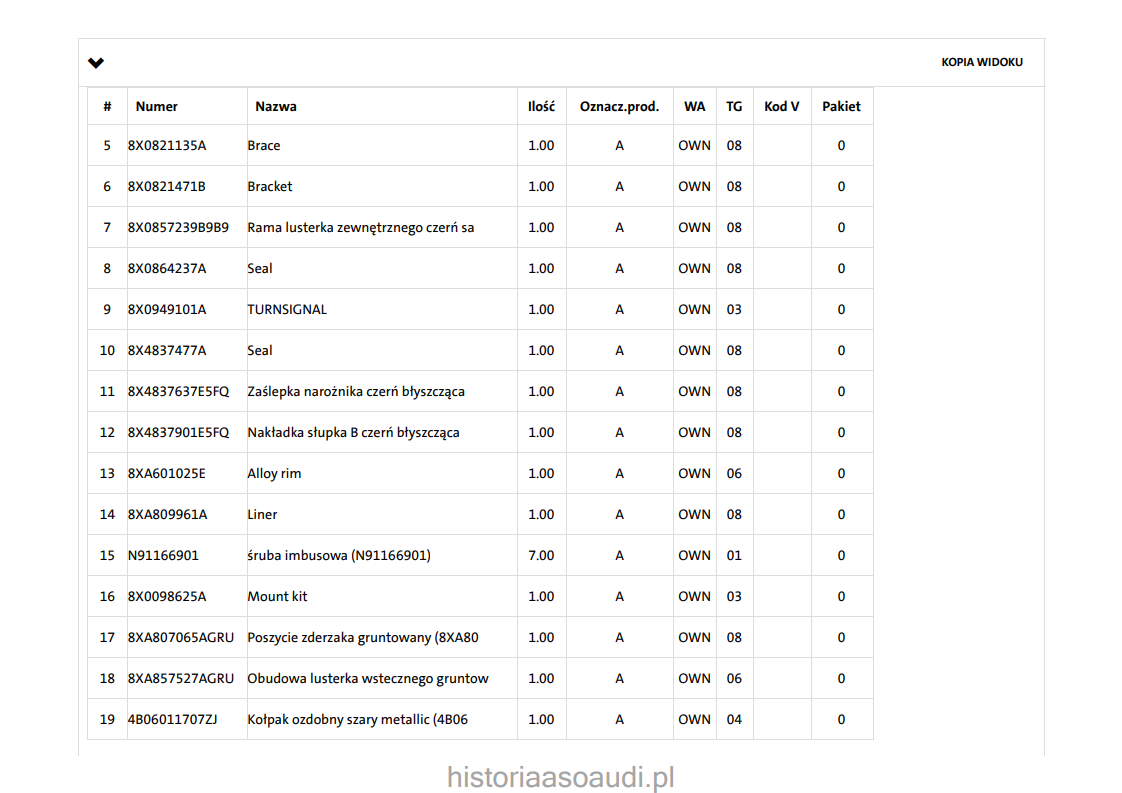Viewport: 1122px width, 793px height.
Task: Click the KOPIA WIDOKU button
Action: click(x=981, y=62)
